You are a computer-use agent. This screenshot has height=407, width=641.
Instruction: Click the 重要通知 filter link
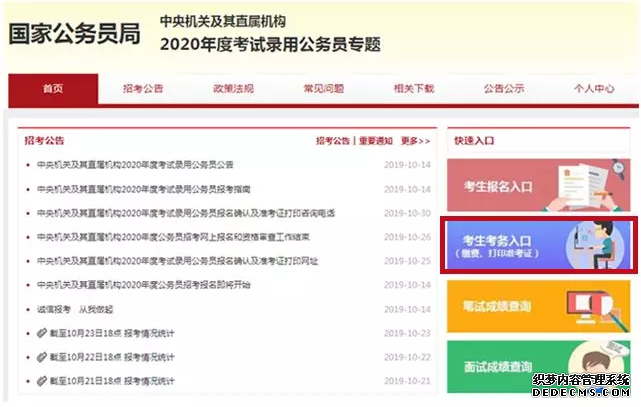coord(376,141)
